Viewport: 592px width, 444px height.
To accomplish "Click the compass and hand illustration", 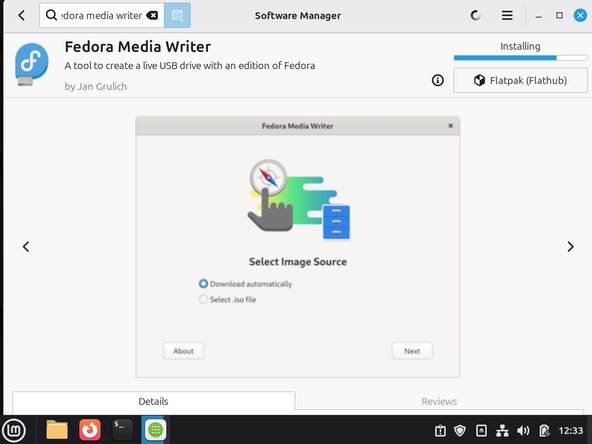I will point(298,199).
